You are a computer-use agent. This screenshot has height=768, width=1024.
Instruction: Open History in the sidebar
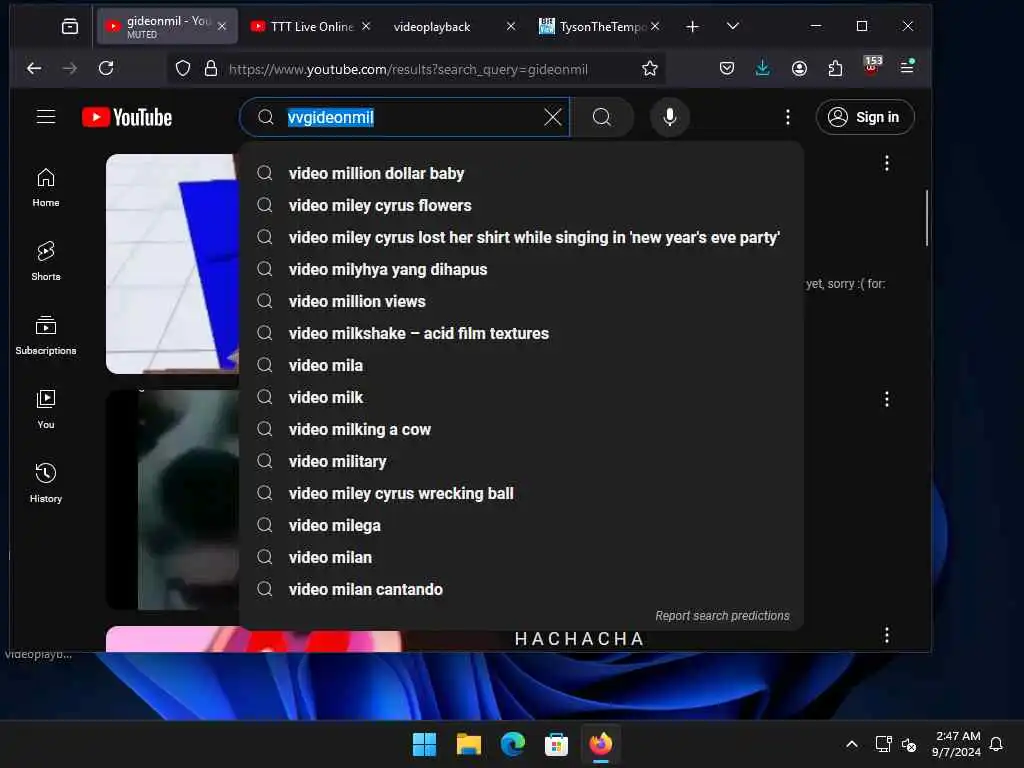[46, 483]
